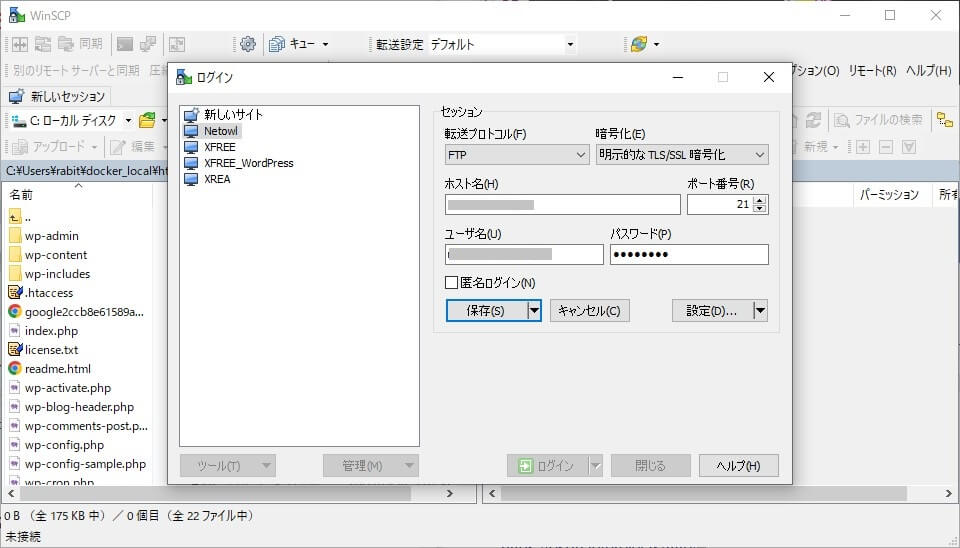Screen dimensions: 960x548
Task: Open the XREA saved site entry
Action: [x=217, y=179]
